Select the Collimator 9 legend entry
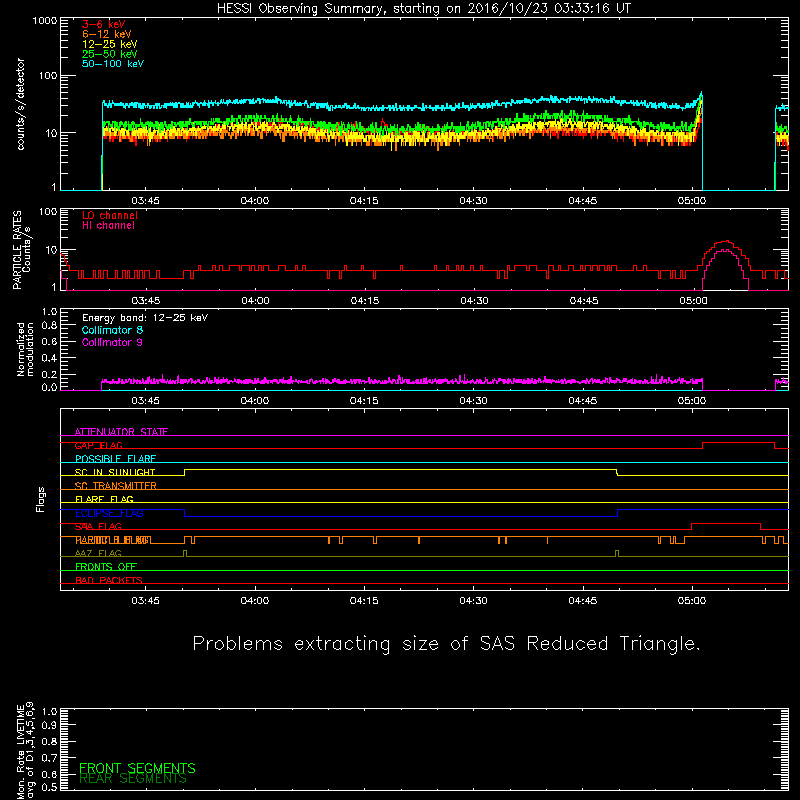The height and width of the screenshot is (800, 800). click(112, 342)
